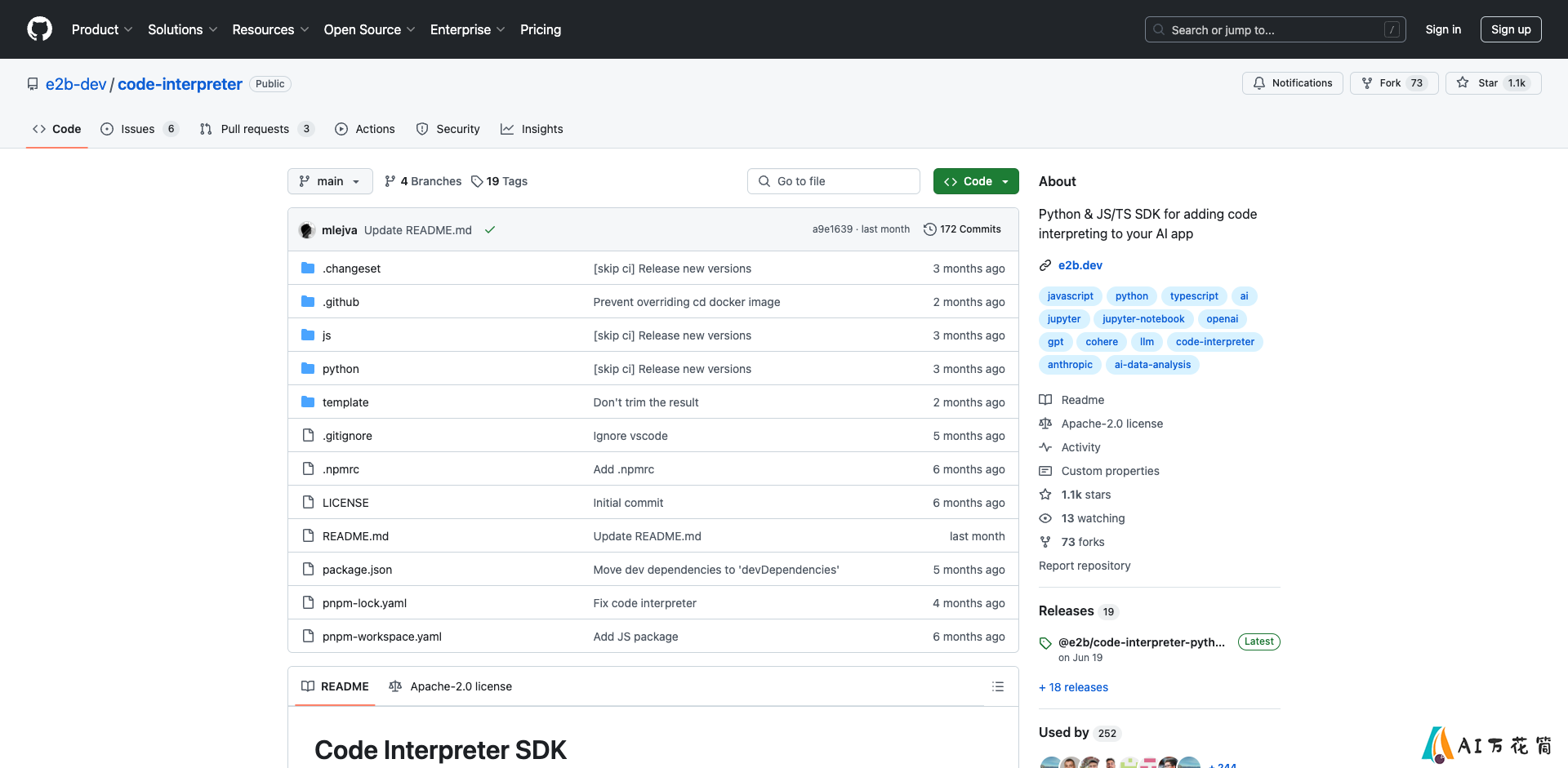1568x768 pixels.
Task: Select the Code tab
Action: click(x=57, y=129)
